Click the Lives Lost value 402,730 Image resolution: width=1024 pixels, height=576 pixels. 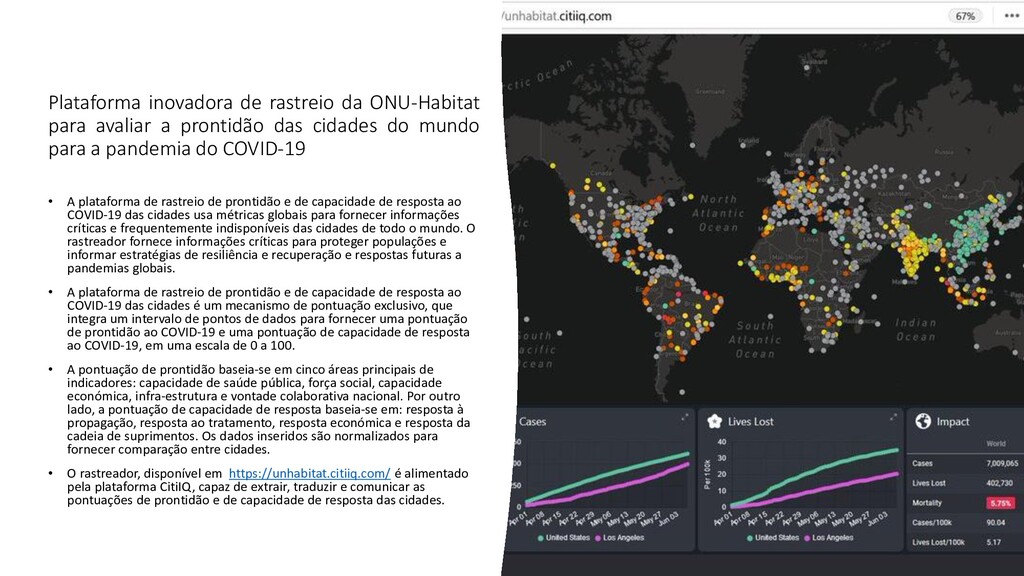[x=999, y=483]
